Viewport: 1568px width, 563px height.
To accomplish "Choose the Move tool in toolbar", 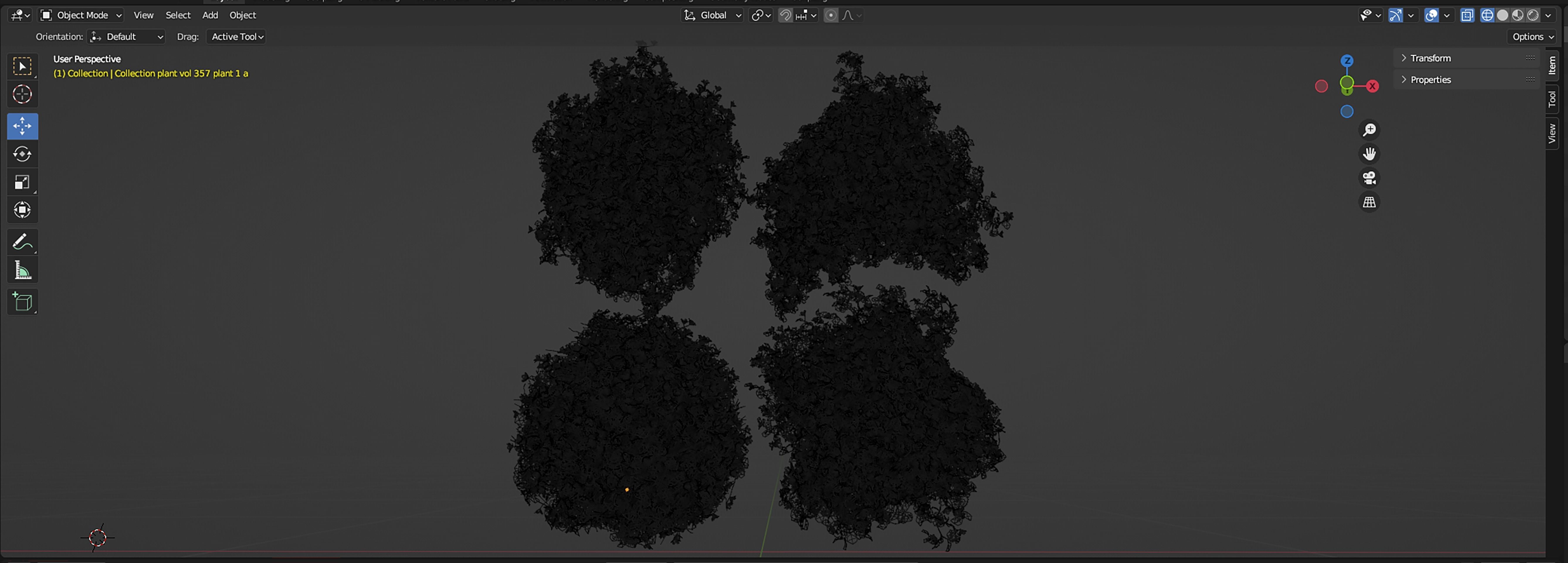I will click(x=23, y=126).
